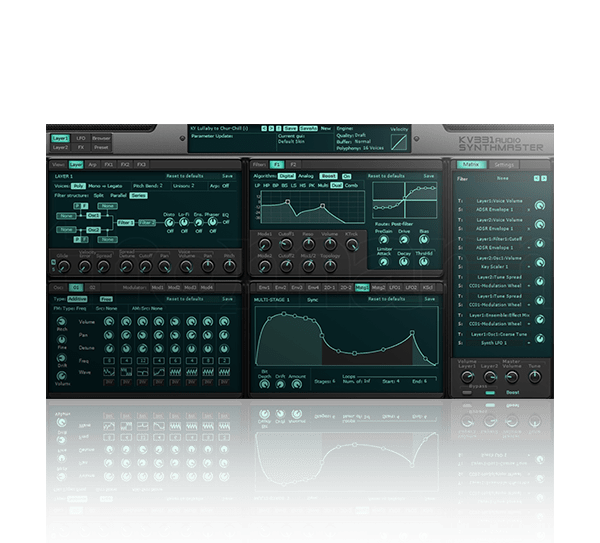Click the PreGain knob
Viewport: 600px width, 543px height.
[x=383, y=240]
